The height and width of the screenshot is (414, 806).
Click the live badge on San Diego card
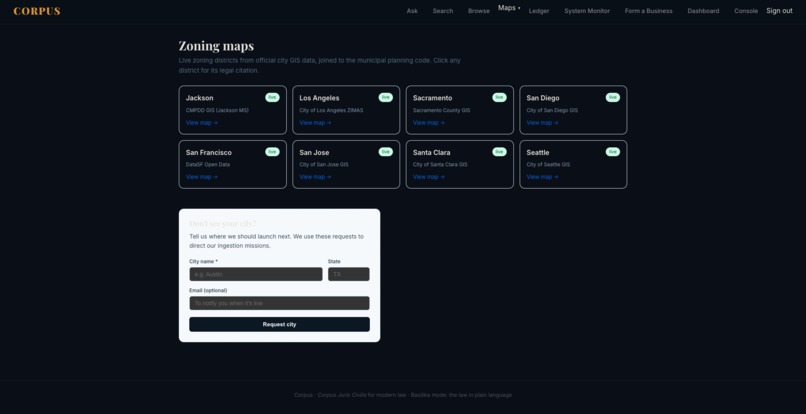(613, 97)
